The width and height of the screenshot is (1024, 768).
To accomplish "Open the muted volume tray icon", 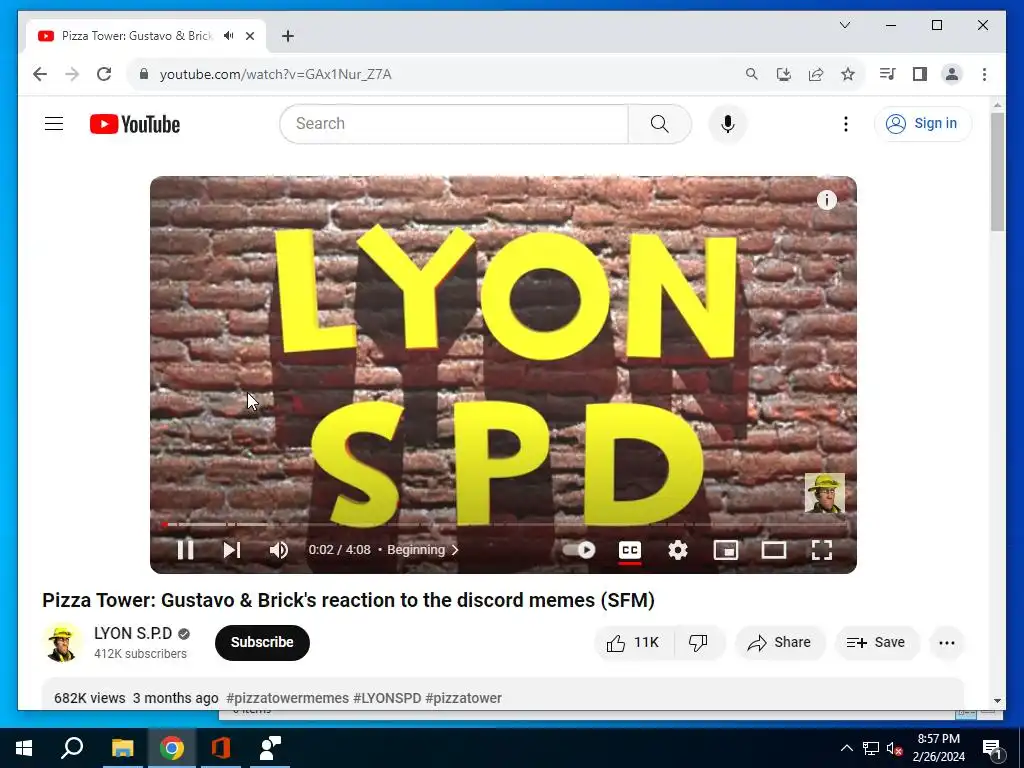I will click(x=894, y=748).
